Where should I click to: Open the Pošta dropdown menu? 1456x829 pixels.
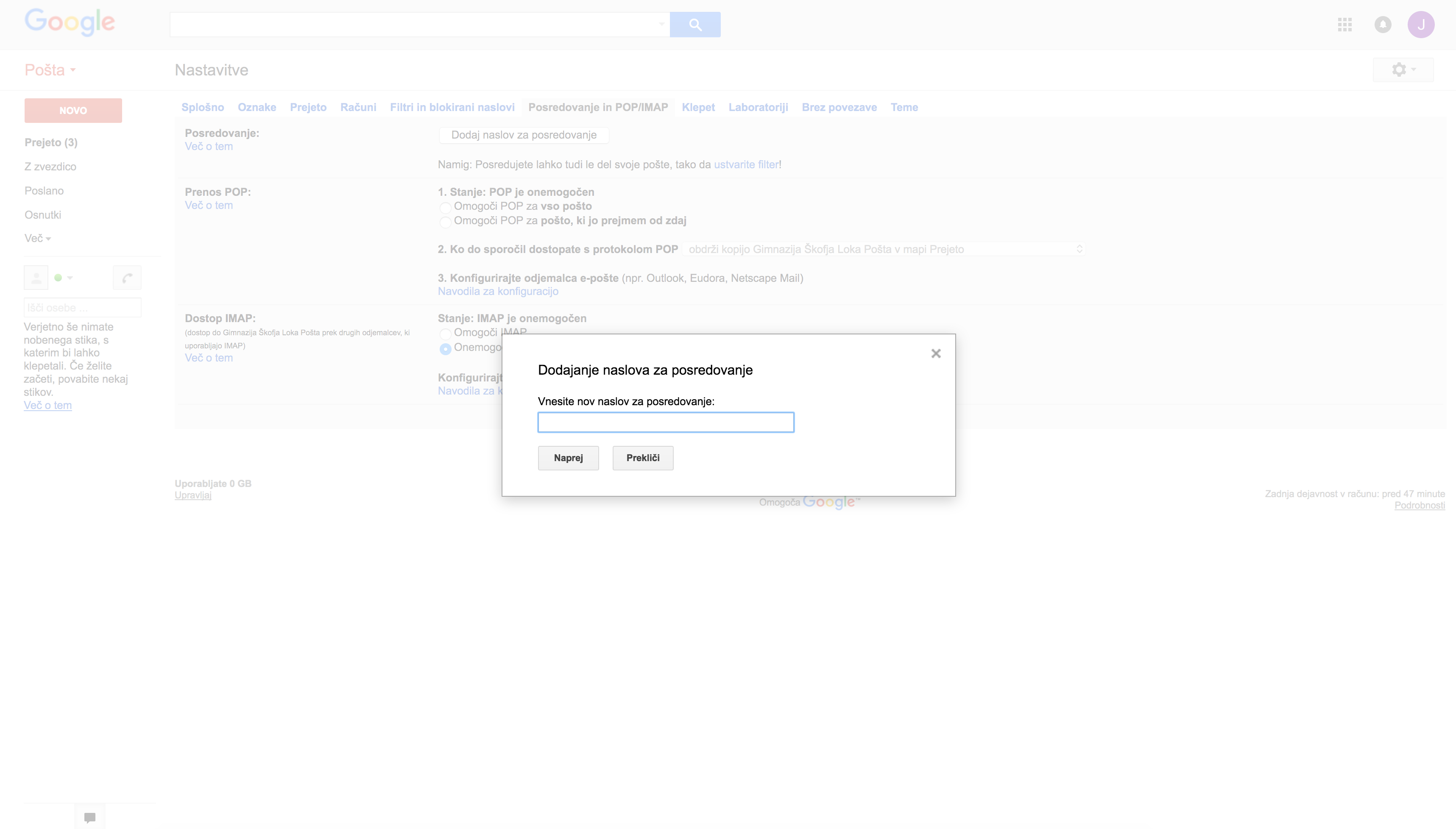tap(50, 70)
